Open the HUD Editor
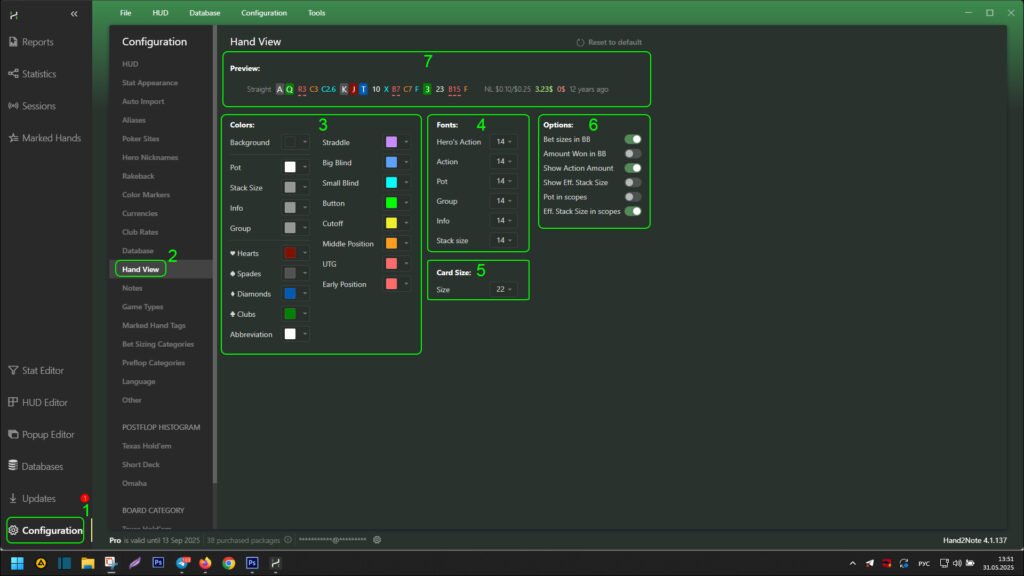The width and height of the screenshot is (1024, 576). (x=44, y=402)
